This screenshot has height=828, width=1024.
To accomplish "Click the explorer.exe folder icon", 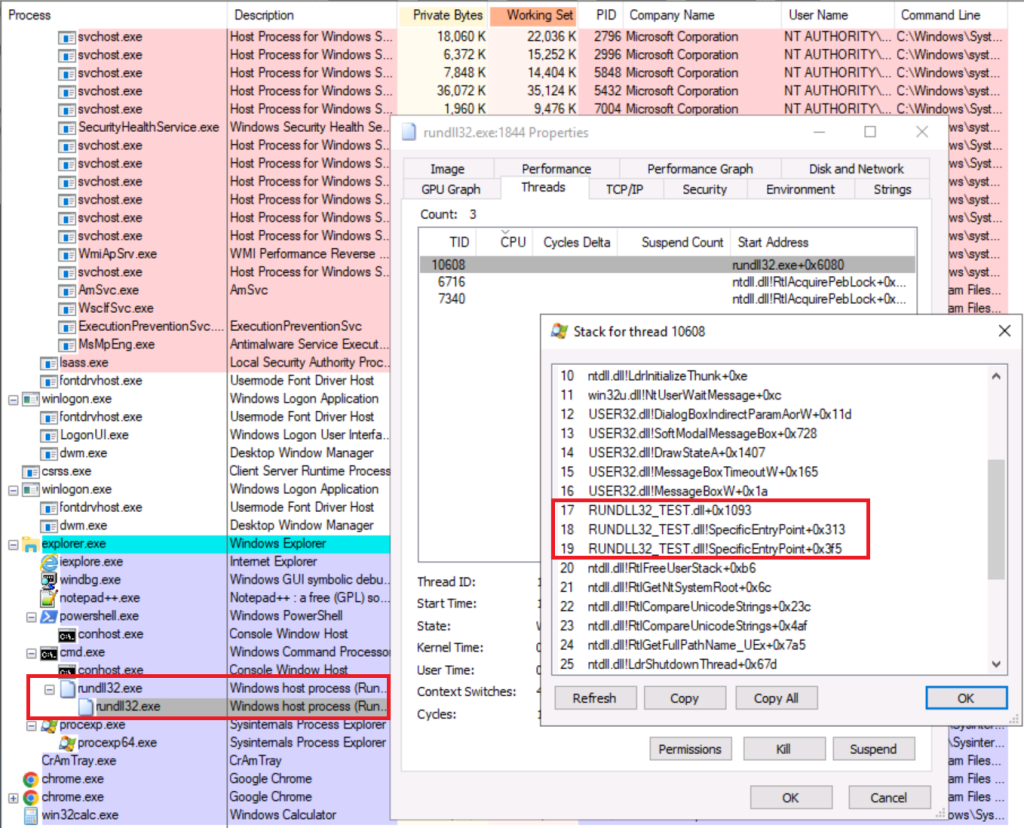I will click(30, 544).
